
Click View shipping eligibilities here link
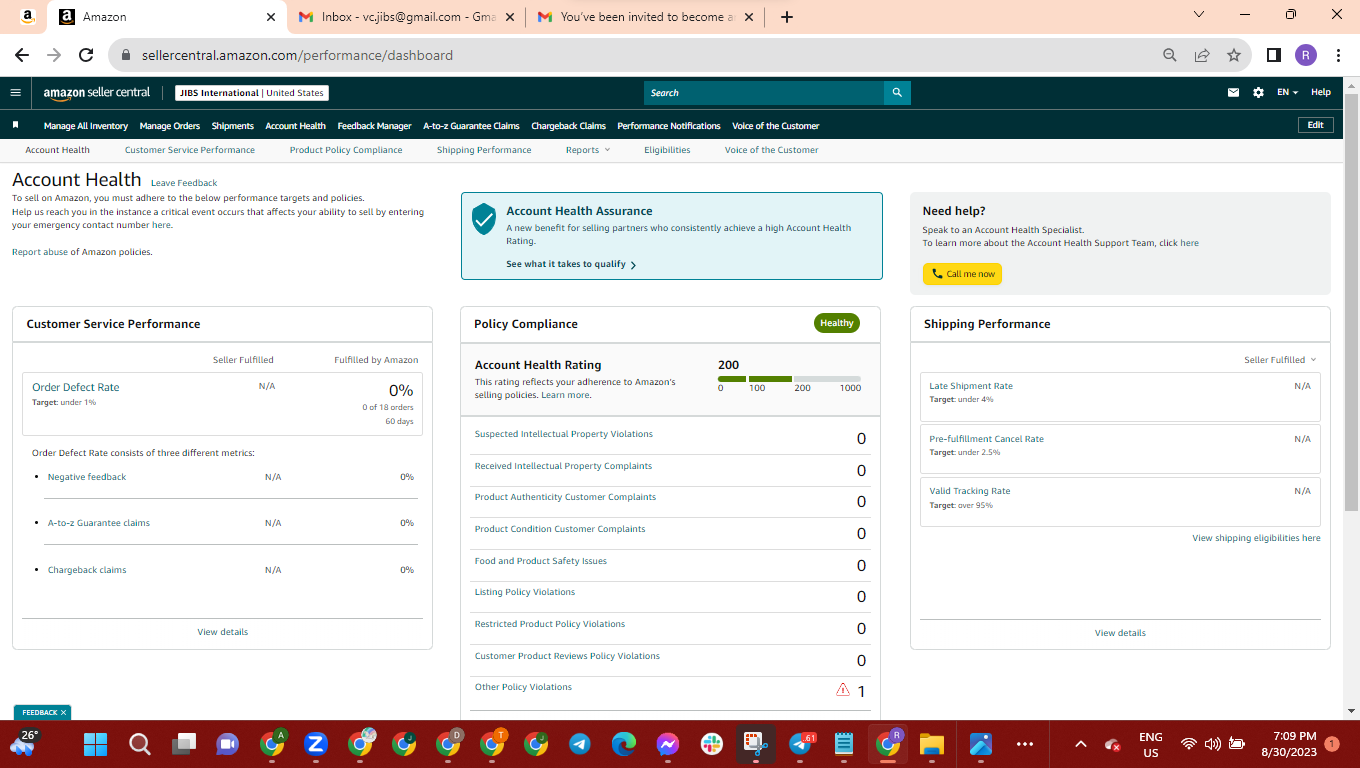tap(1256, 538)
